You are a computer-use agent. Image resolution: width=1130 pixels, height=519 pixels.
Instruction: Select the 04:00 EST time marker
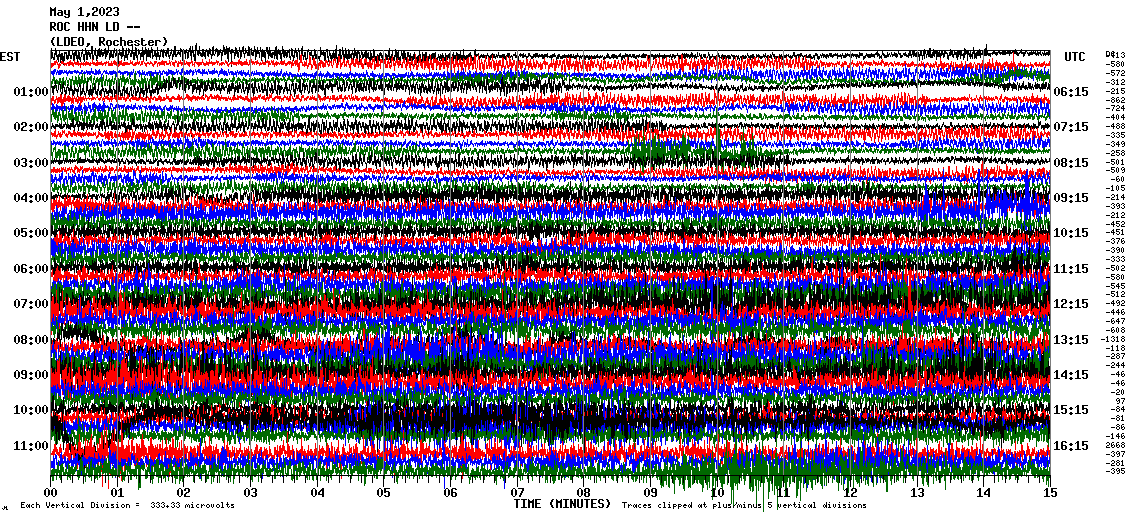click(31, 198)
